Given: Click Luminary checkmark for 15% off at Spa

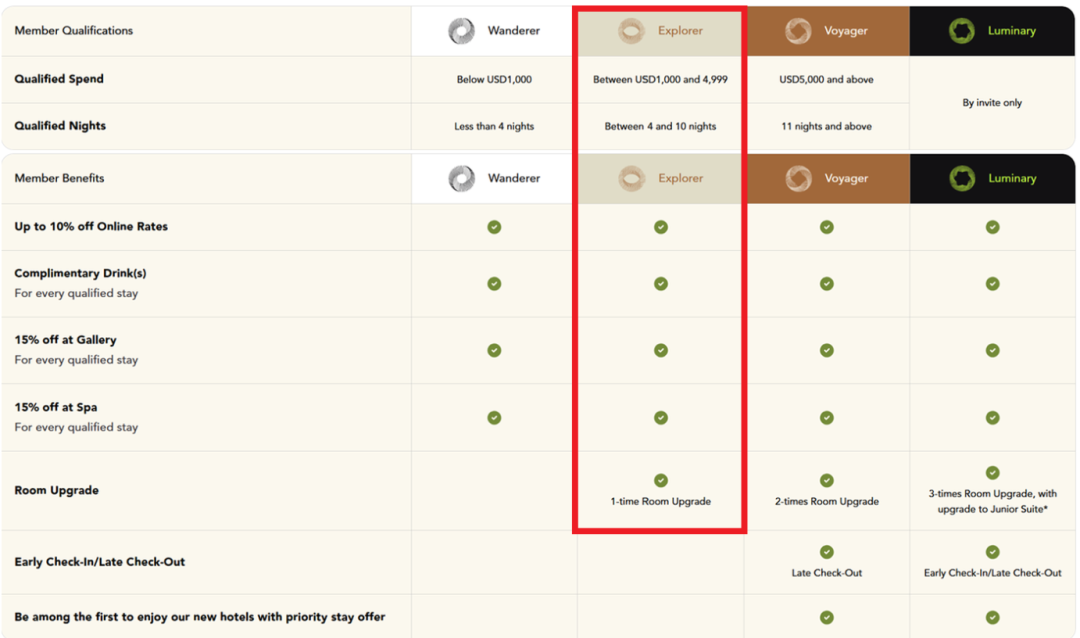Looking at the screenshot, I should click(x=993, y=418).
